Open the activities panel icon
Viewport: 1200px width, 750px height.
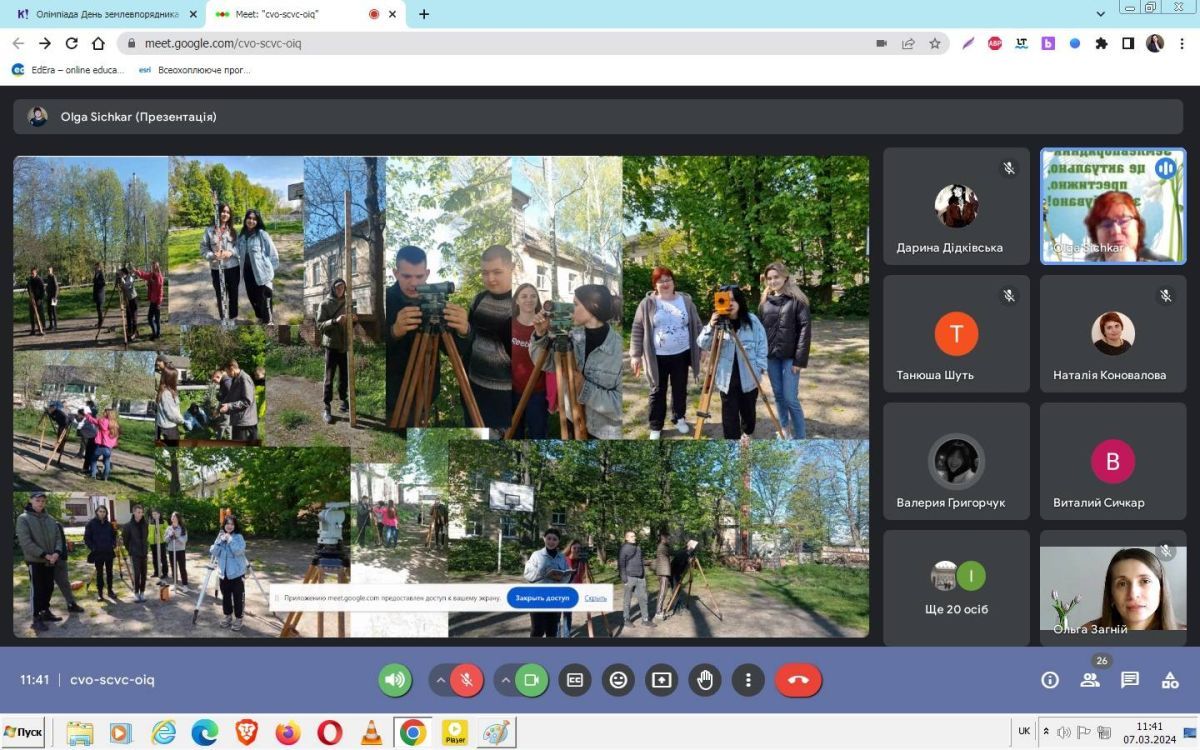(x=1170, y=680)
